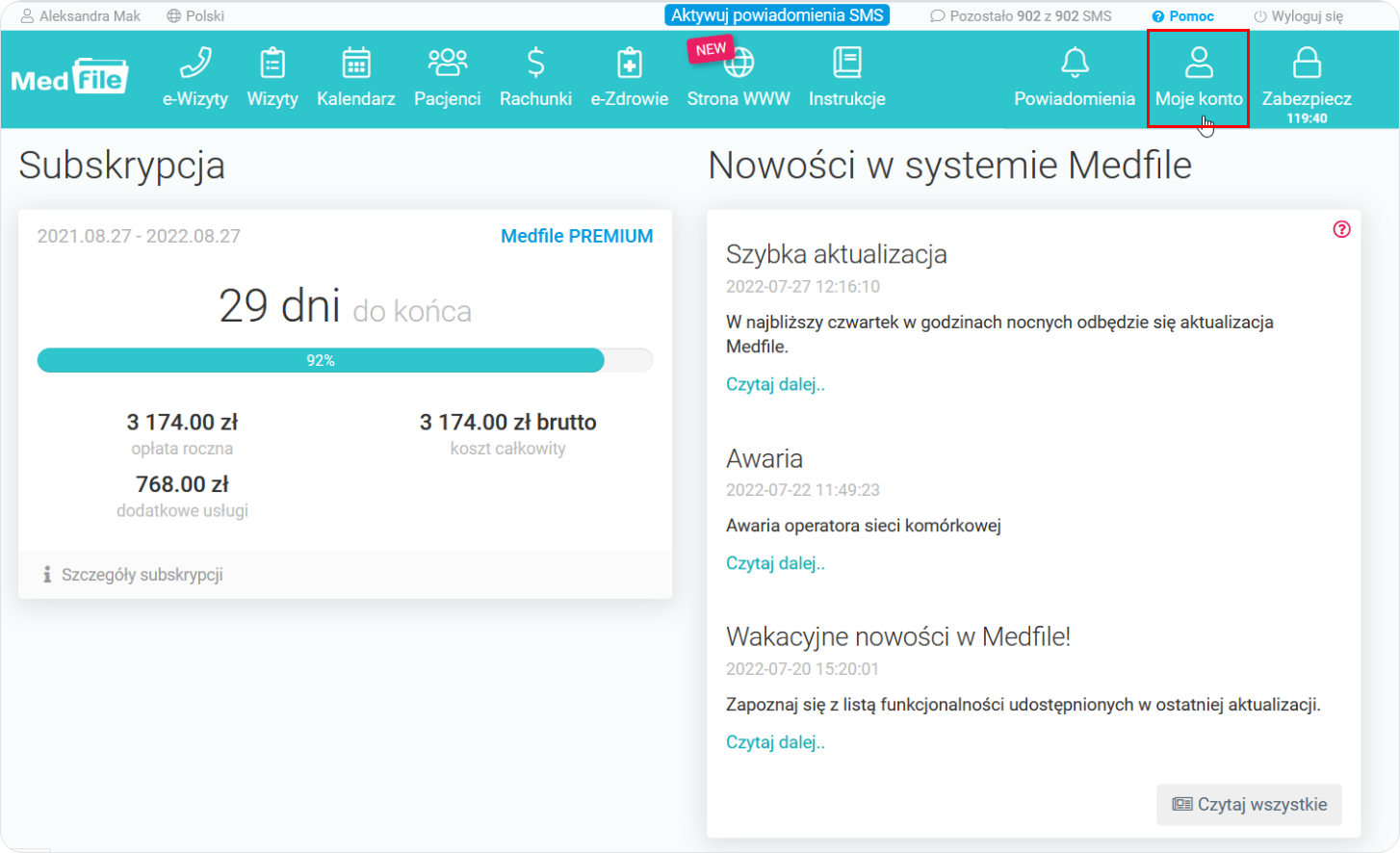Screen dimensions: 1400x853
Task: Click the Pomoc help link
Action: pyautogui.click(x=1182, y=16)
